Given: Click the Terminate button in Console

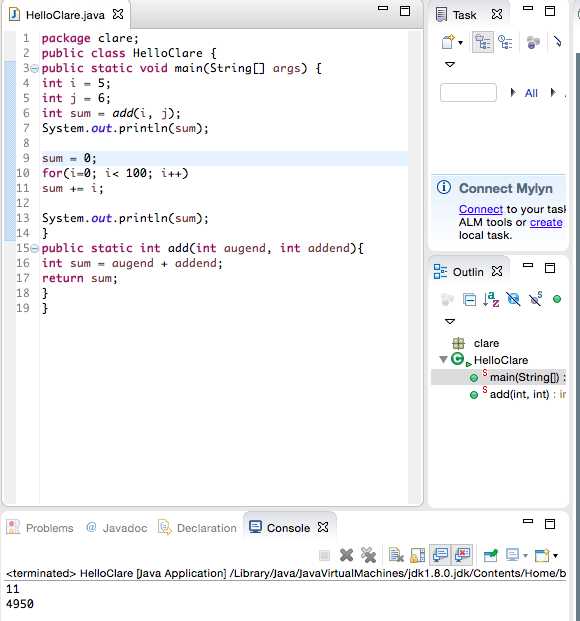Looking at the screenshot, I should point(324,555).
